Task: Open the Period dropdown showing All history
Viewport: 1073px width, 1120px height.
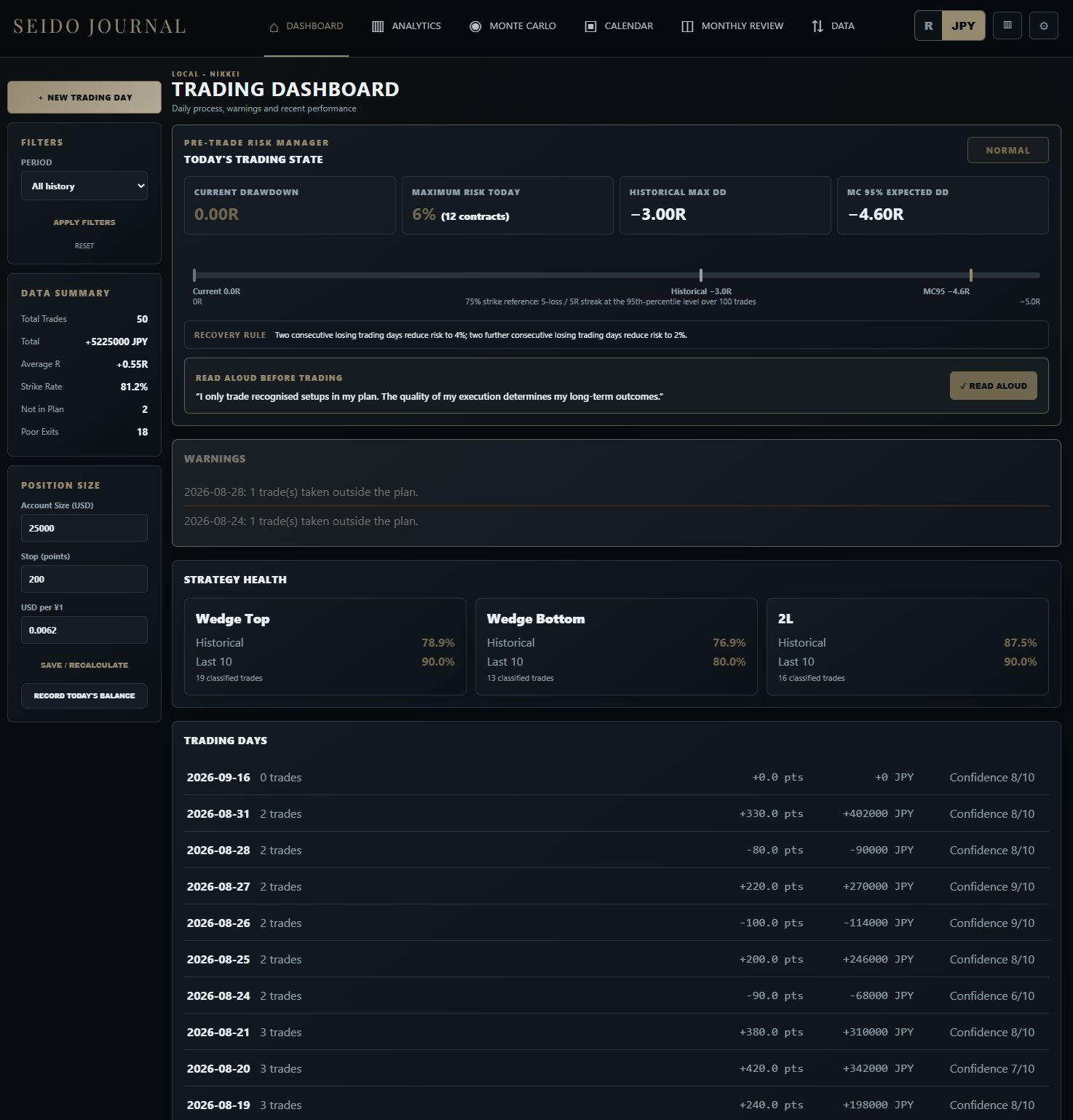Action: point(84,186)
